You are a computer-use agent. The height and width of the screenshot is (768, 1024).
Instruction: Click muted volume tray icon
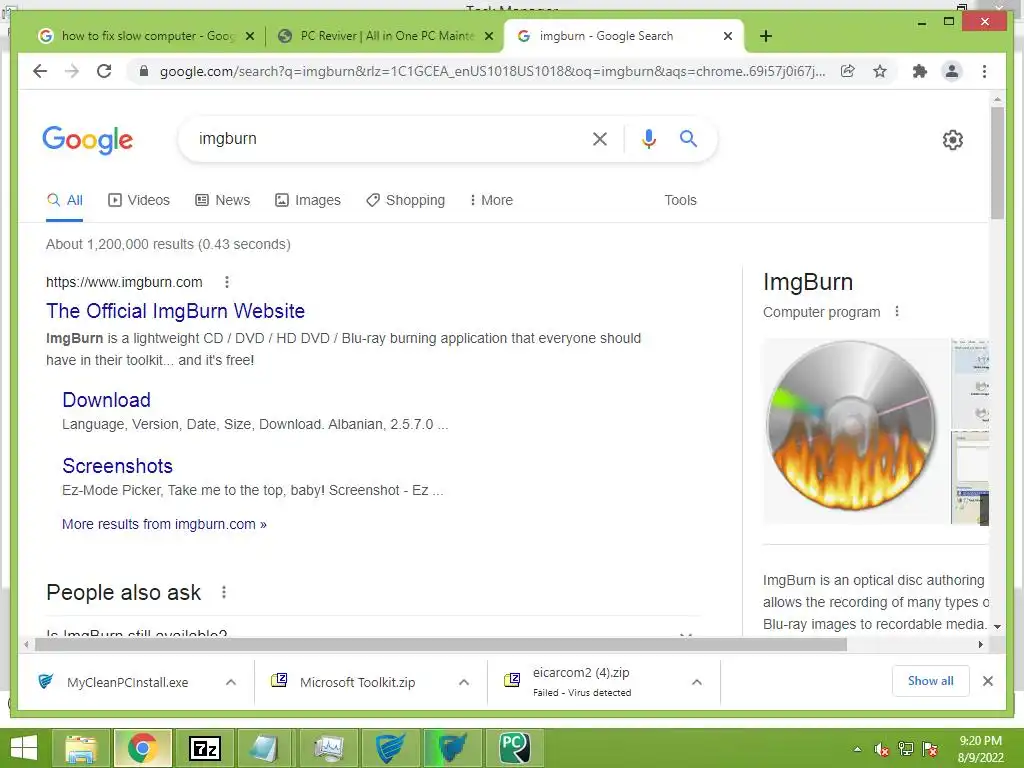click(x=882, y=749)
